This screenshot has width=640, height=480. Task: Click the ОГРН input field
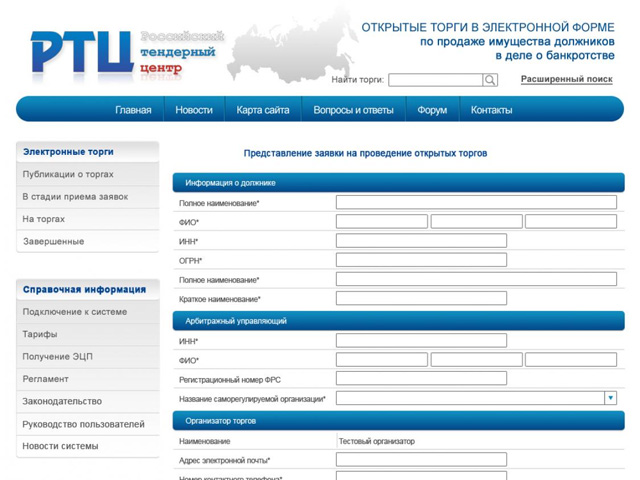click(x=421, y=260)
